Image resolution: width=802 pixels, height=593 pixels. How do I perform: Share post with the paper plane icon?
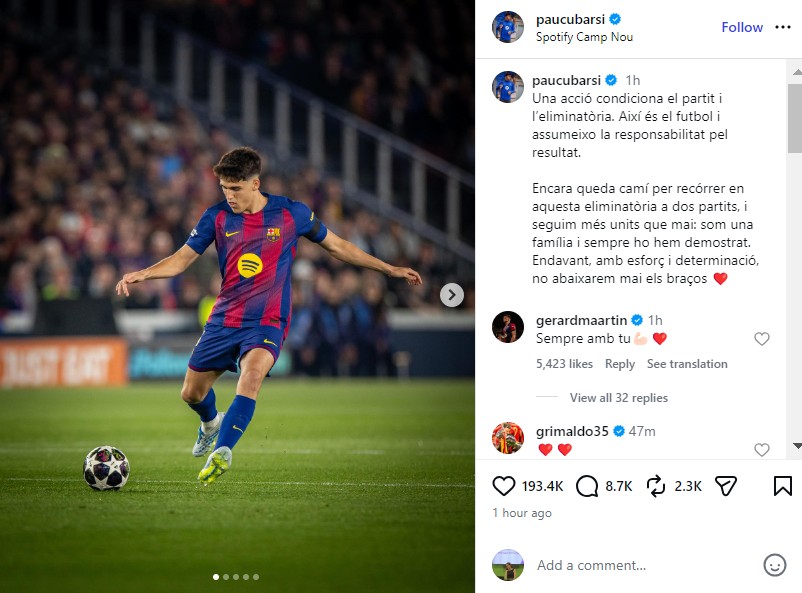(726, 486)
